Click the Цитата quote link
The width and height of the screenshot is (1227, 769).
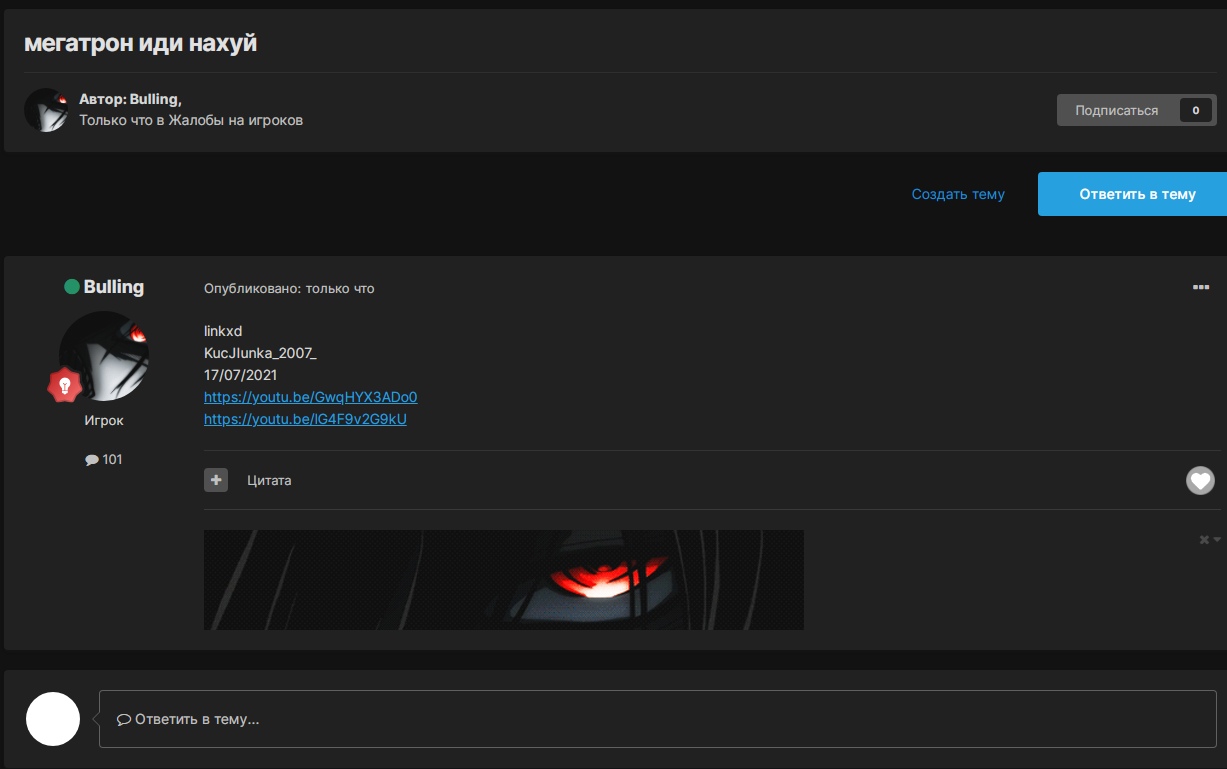pos(269,481)
